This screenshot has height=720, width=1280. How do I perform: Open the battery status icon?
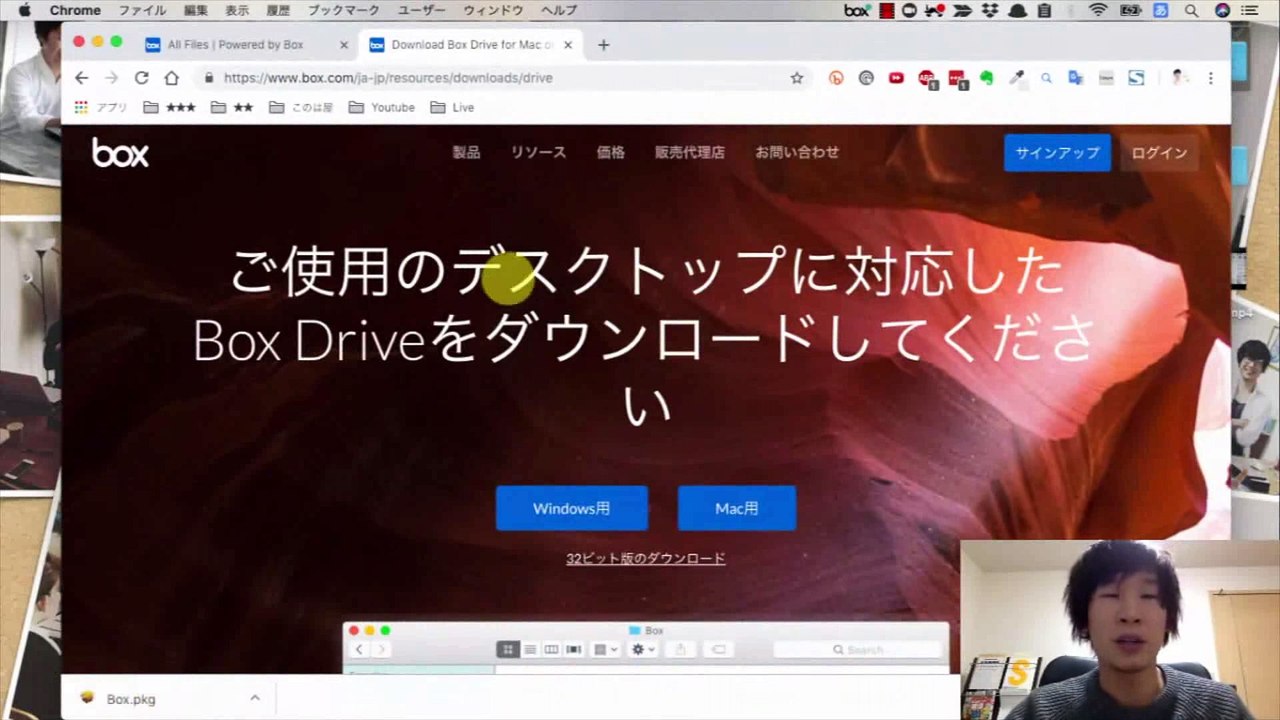(1131, 10)
